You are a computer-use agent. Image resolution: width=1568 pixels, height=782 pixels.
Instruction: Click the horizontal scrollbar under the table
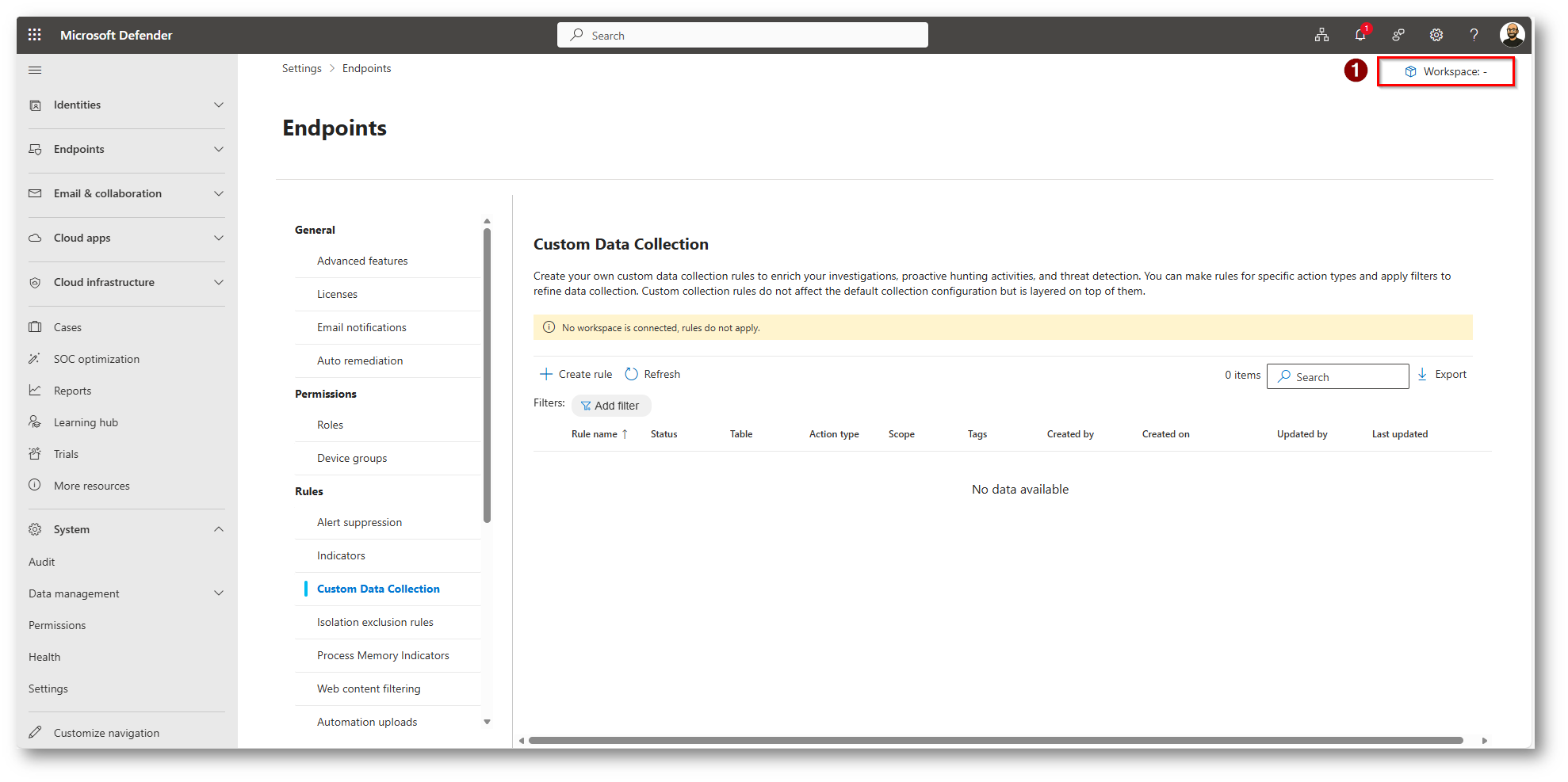coord(995,740)
